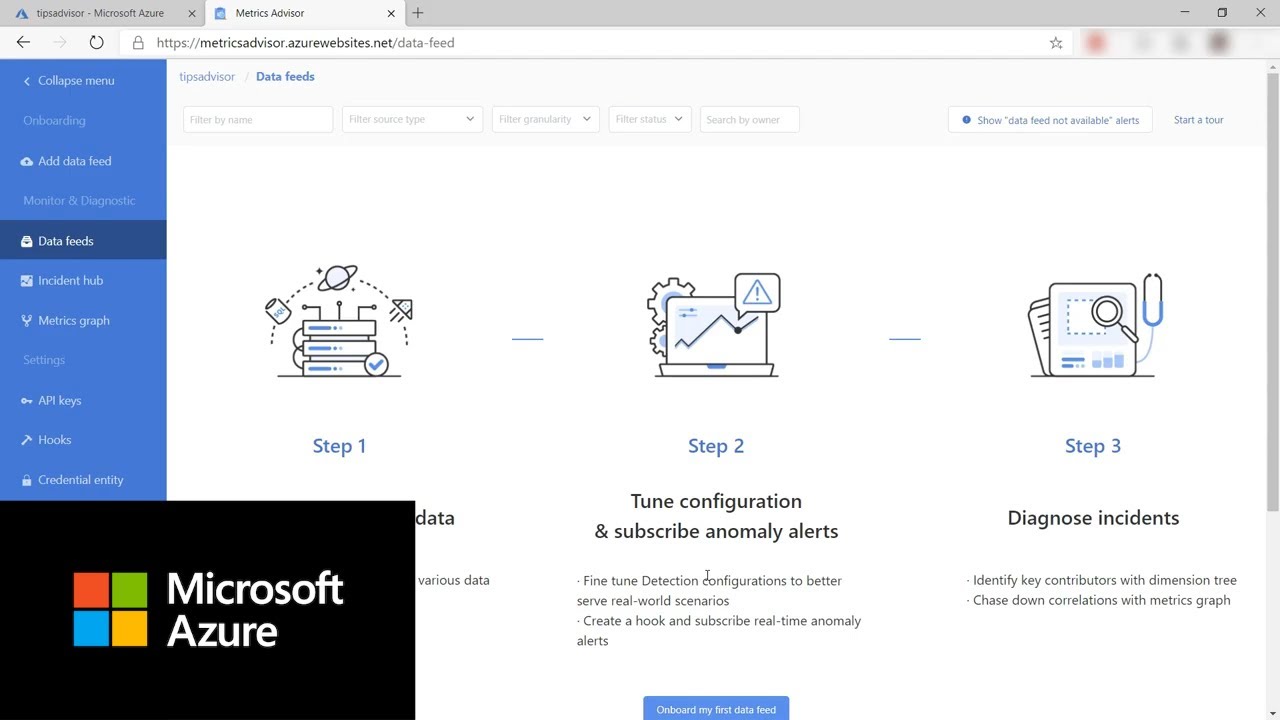1280x720 pixels.
Task: Close the tipsadvisor Azure tab
Action: pyautogui.click(x=191, y=13)
